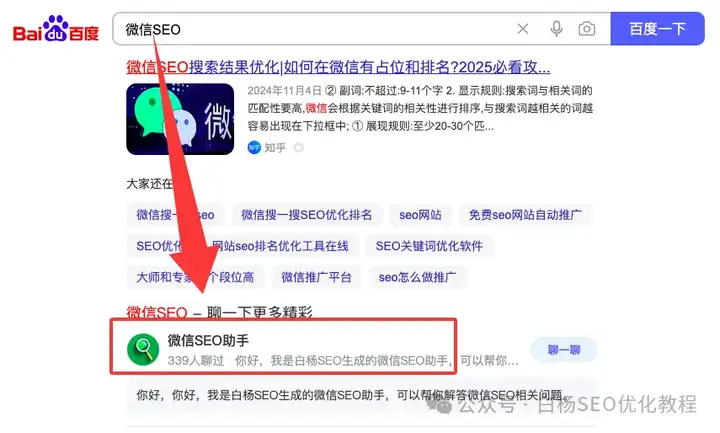
Task: Click the 知乎 source avatar icon
Action: click(254, 147)
